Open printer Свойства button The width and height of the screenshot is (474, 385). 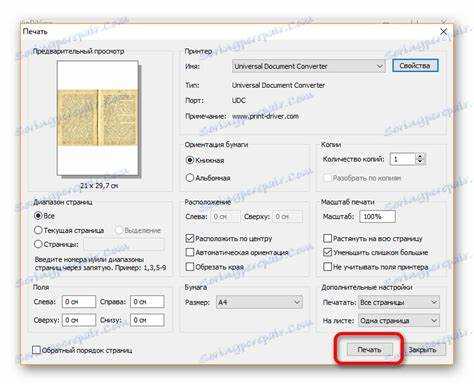[415, 66]
